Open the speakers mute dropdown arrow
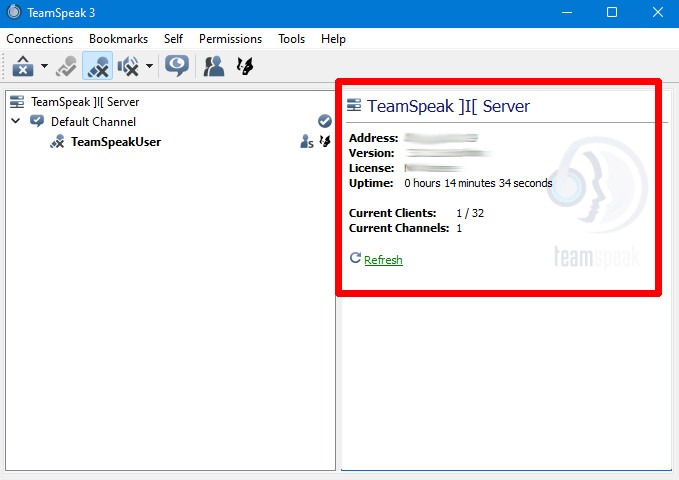Image resolution: width=679 pixels, height=480 pixels. click(x=149, y=66)
